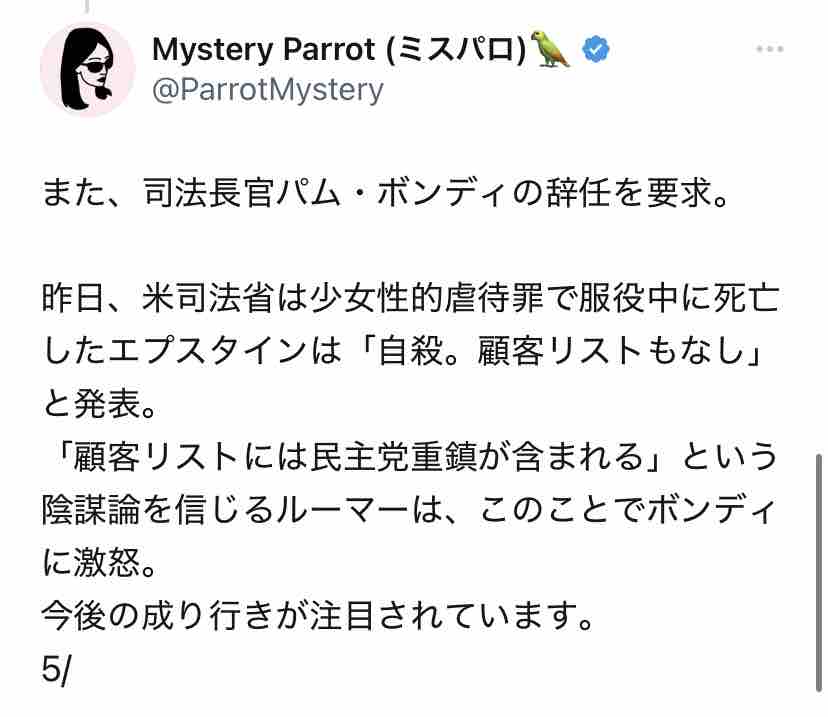This screenshot has height=717, width=828.
Task: Click the thread connector line above the avatar
Action: (x=87, y=6)
